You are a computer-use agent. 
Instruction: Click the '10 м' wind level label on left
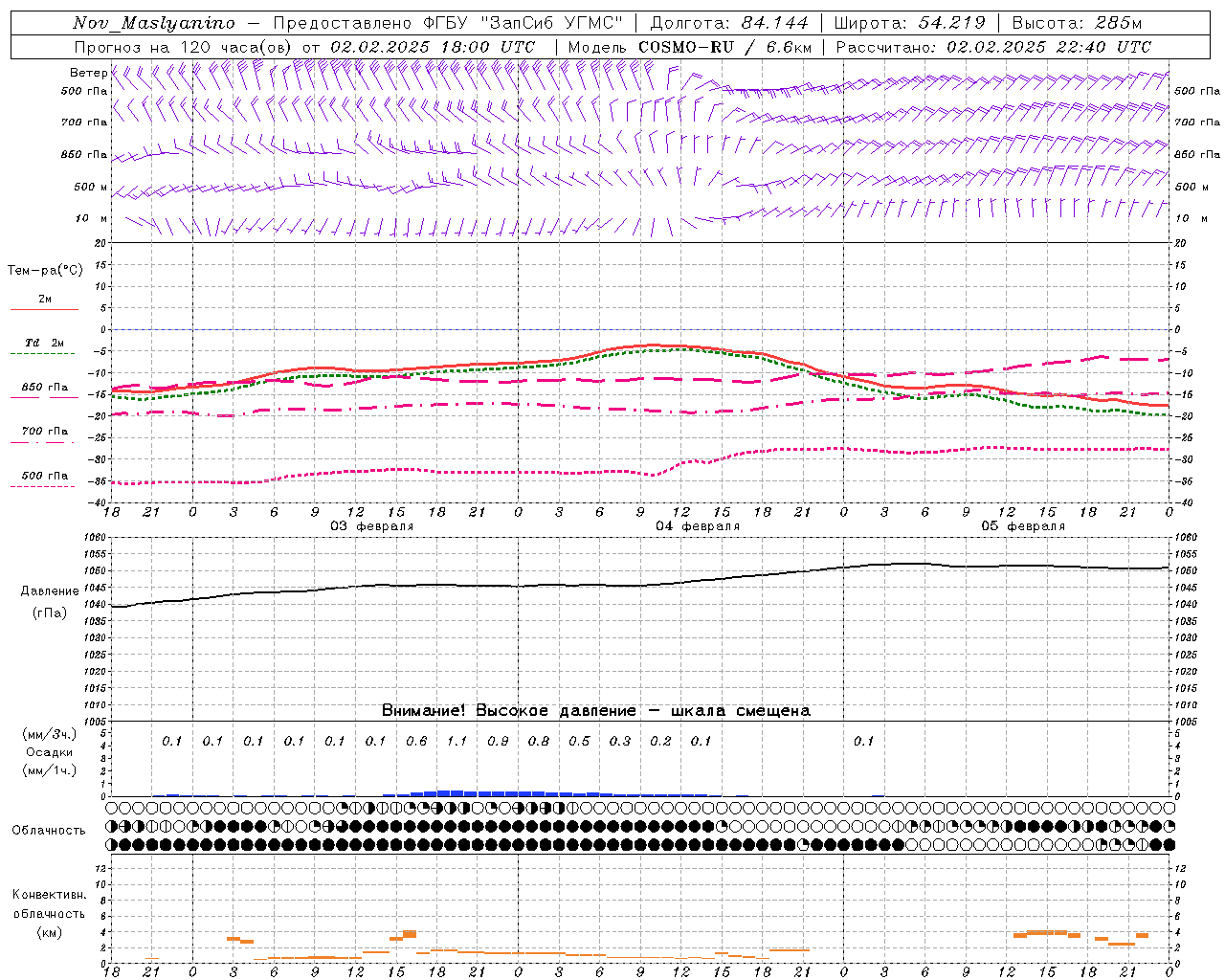pos(91,218)
